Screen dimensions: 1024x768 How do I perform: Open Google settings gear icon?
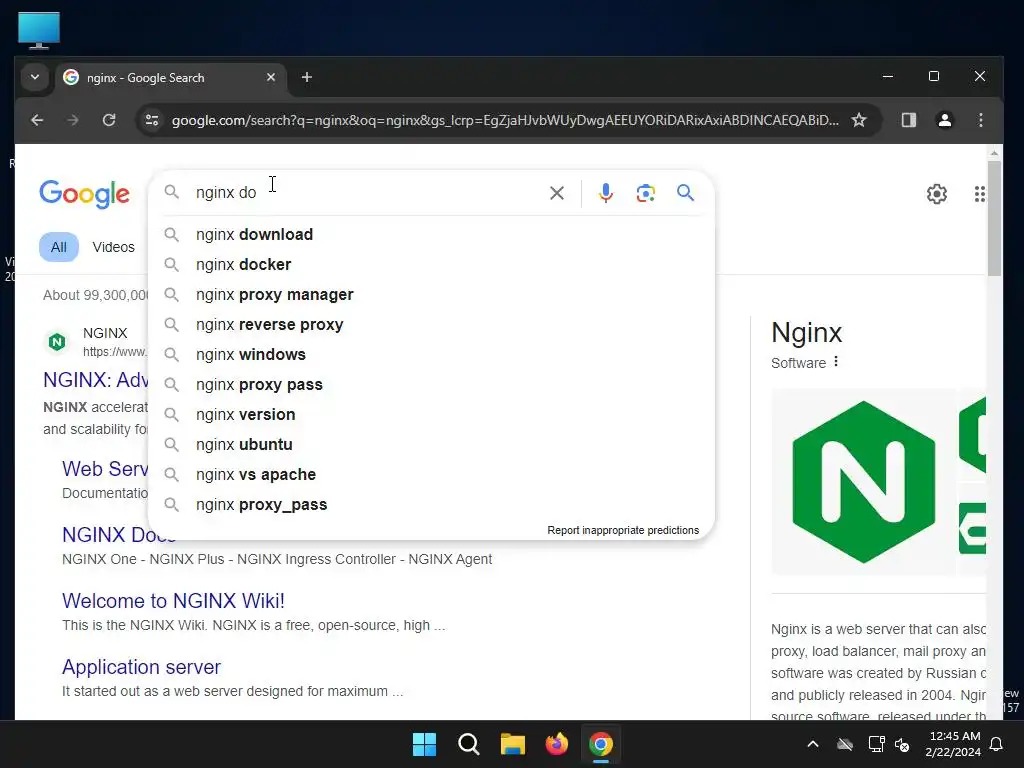point(936,194)
